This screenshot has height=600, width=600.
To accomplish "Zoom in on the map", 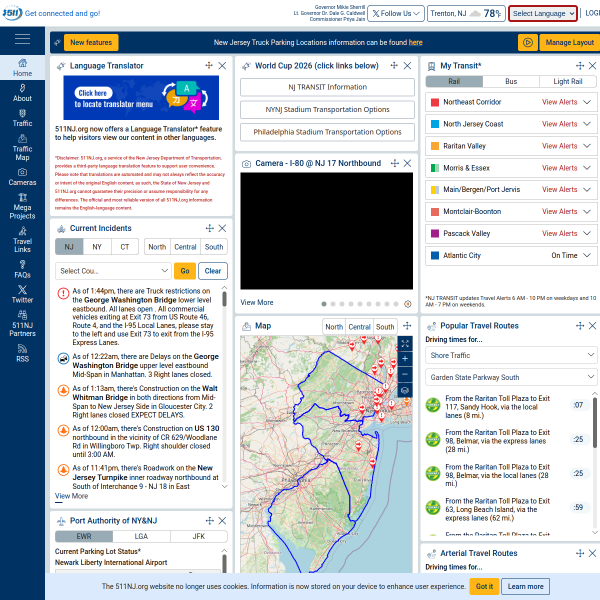I will (x=405, y=359).
